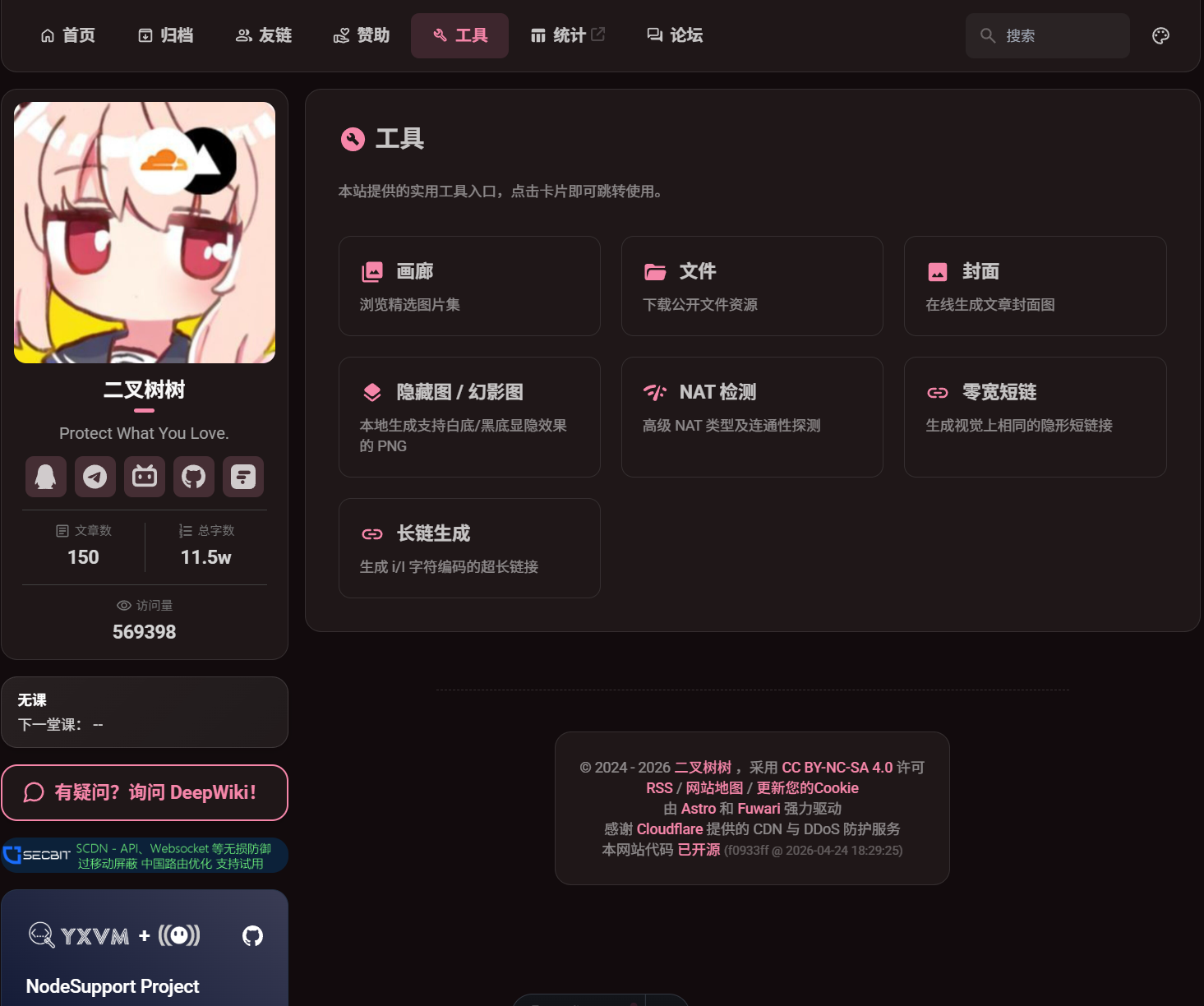The image size is (1204, 1006).
Task: Open the QQ penguin social icon
Action: 46,477
